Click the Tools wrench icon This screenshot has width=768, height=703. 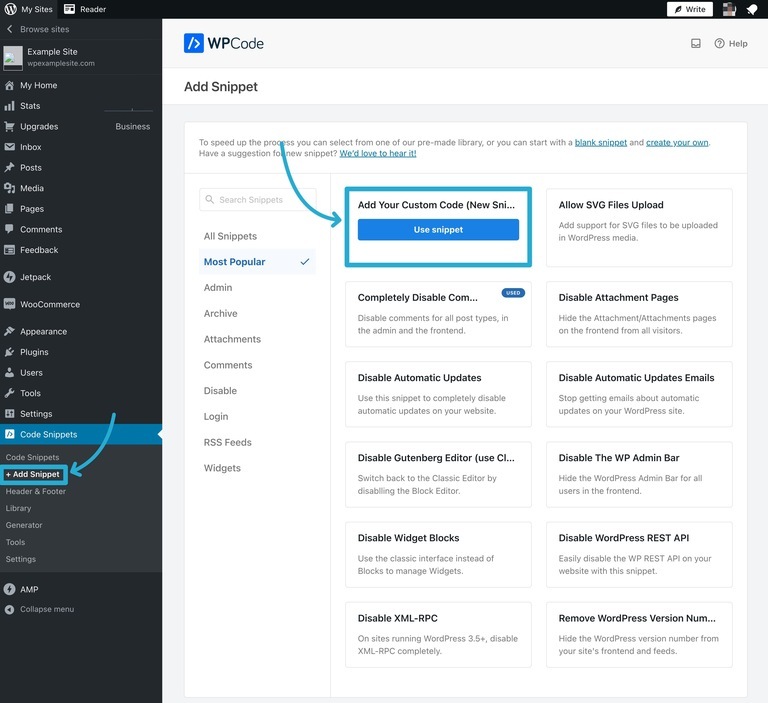point(9,393)
